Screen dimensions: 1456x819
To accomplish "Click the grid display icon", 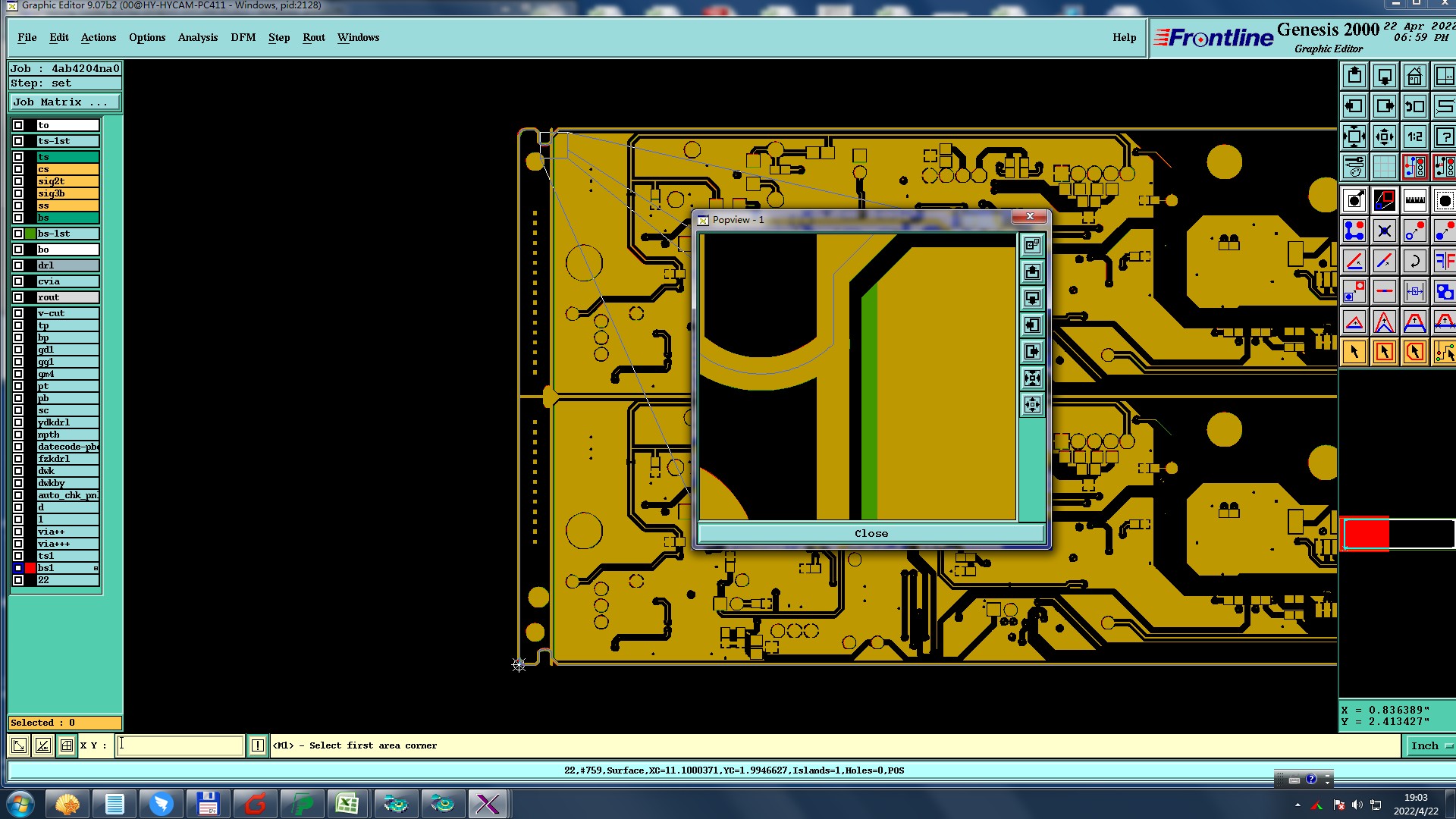I will [1384, 167].
